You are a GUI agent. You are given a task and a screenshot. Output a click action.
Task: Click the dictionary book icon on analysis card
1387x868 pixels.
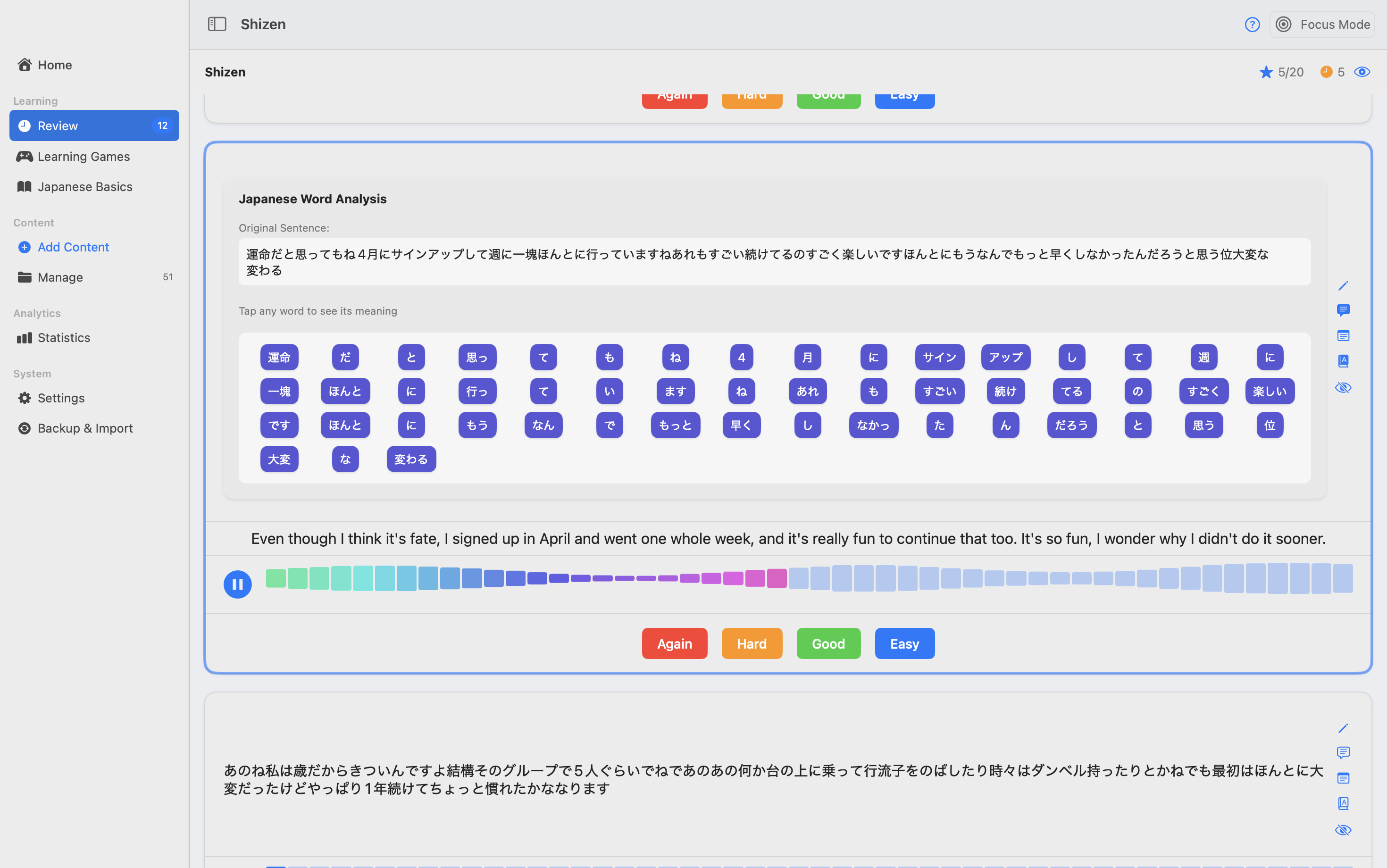(1343, 360)
